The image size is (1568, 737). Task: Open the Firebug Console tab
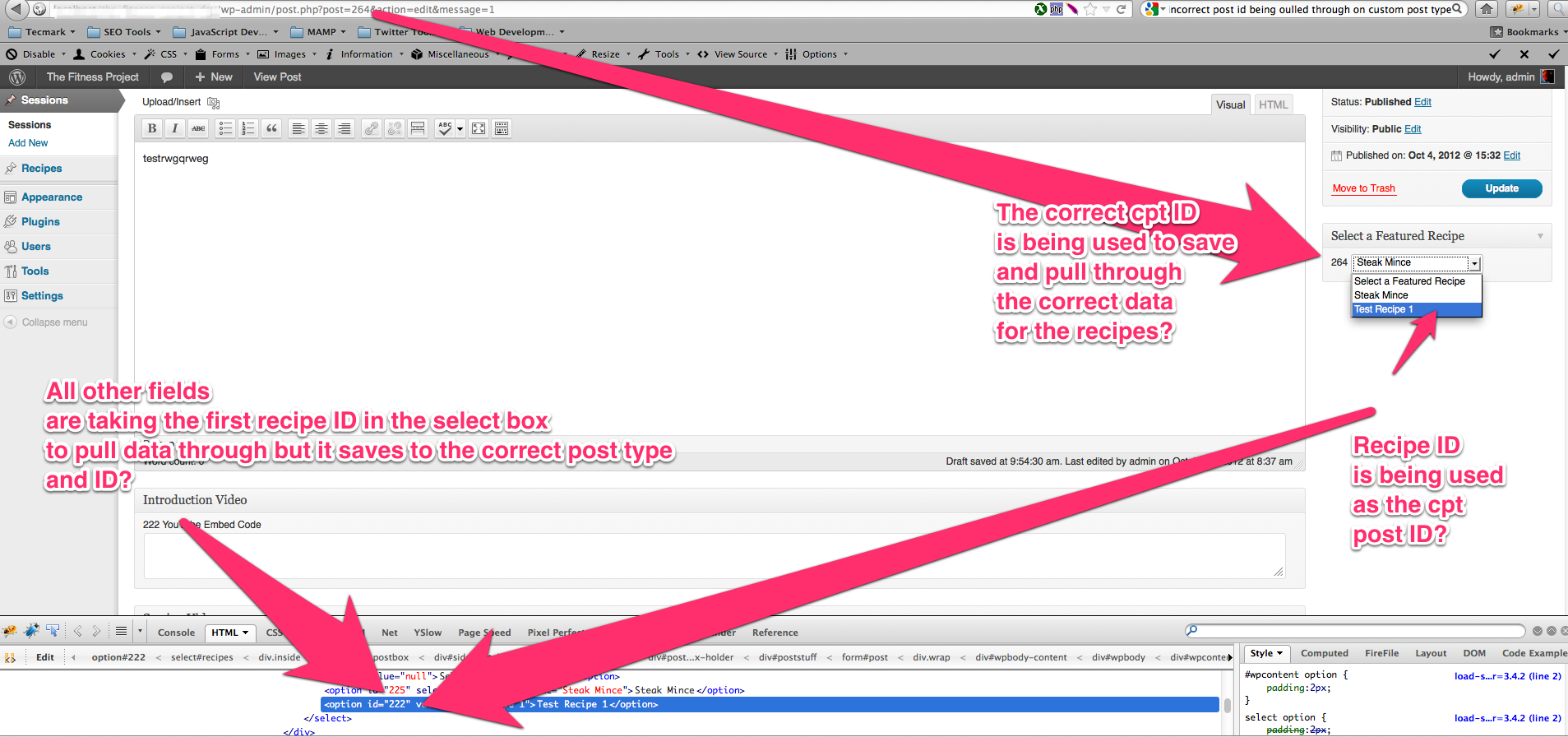point(176,633)
